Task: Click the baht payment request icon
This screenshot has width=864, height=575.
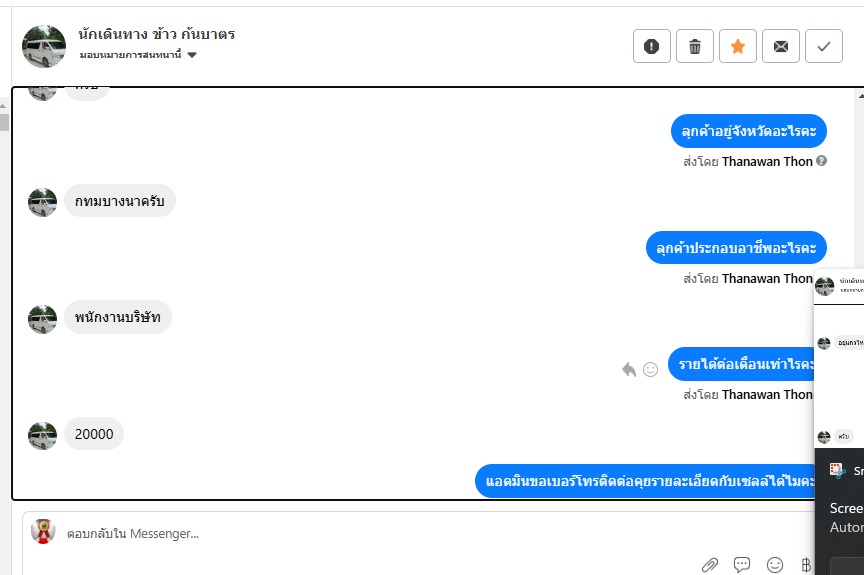Action: coord(806,565)
